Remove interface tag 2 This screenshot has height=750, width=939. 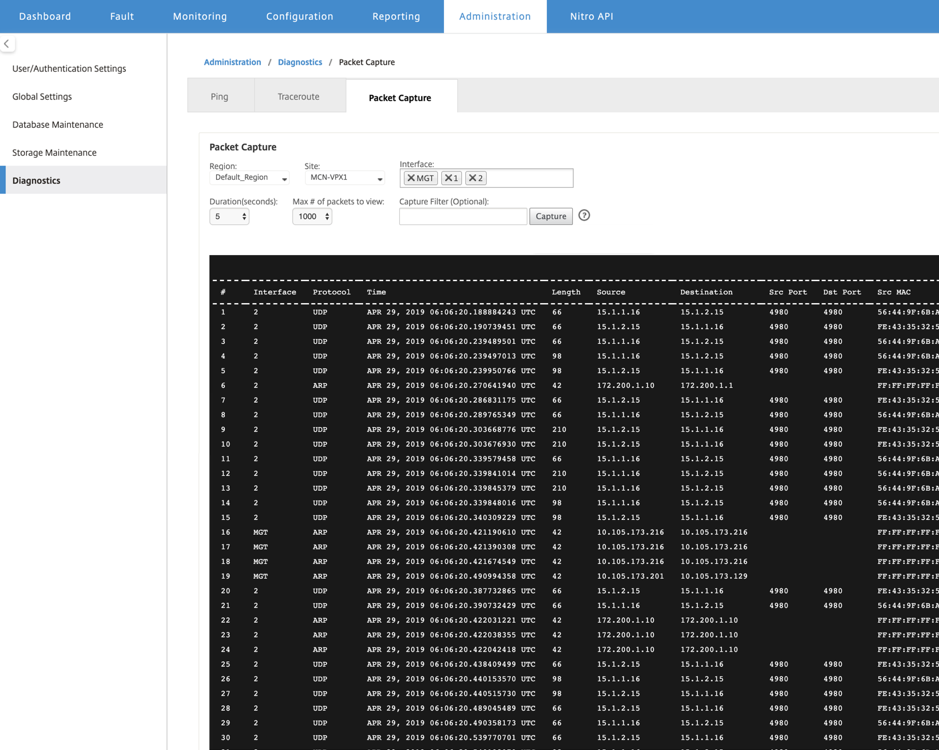click(472, 178)
